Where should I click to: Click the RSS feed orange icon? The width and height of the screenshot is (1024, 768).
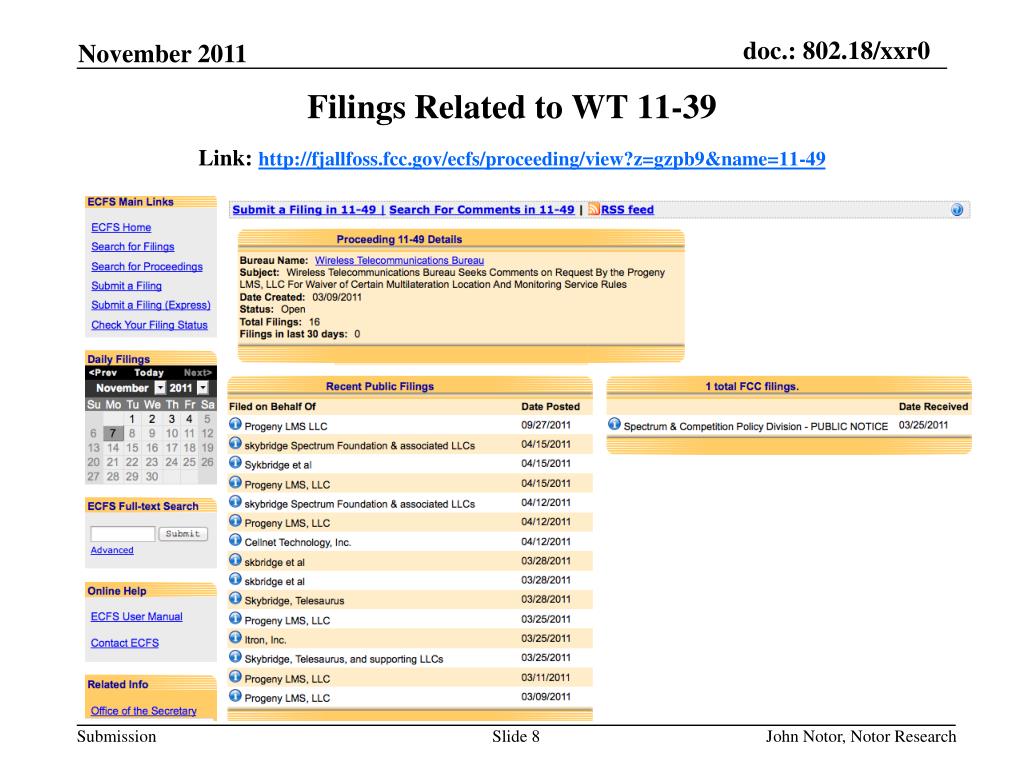click(x=594, y=209)
